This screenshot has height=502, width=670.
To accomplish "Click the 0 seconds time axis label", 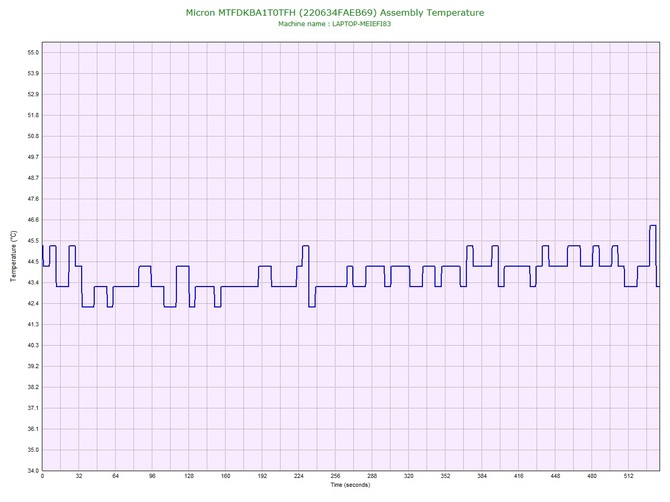I will 42,476.
